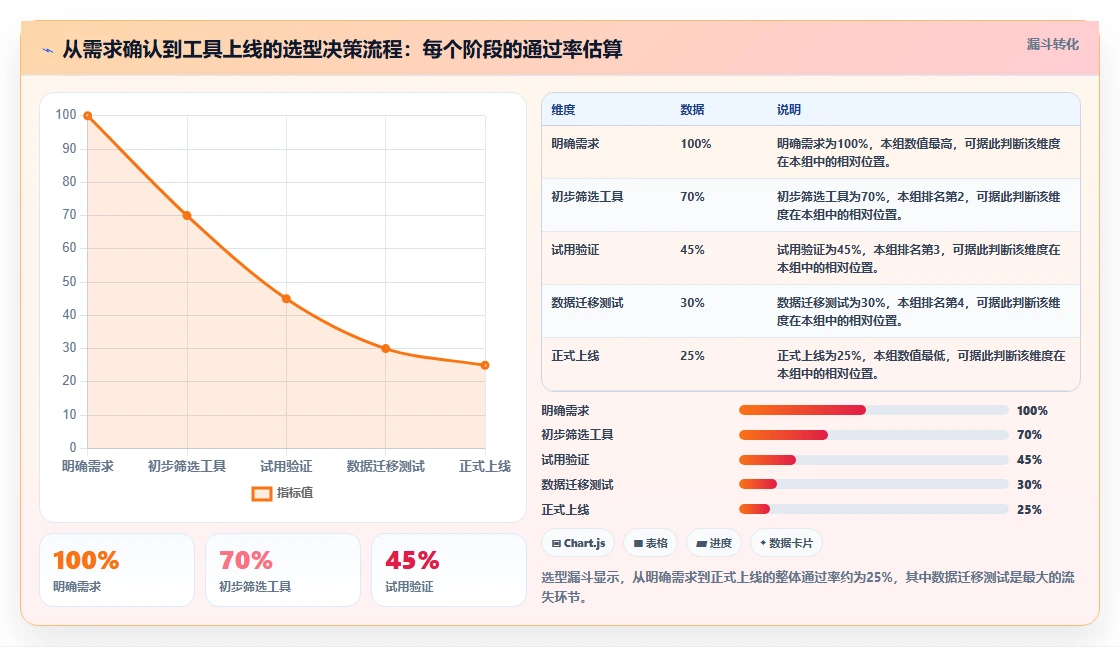Click the chart data point at 正式上线
The image size is (1120, 647).
click(485, 365)
